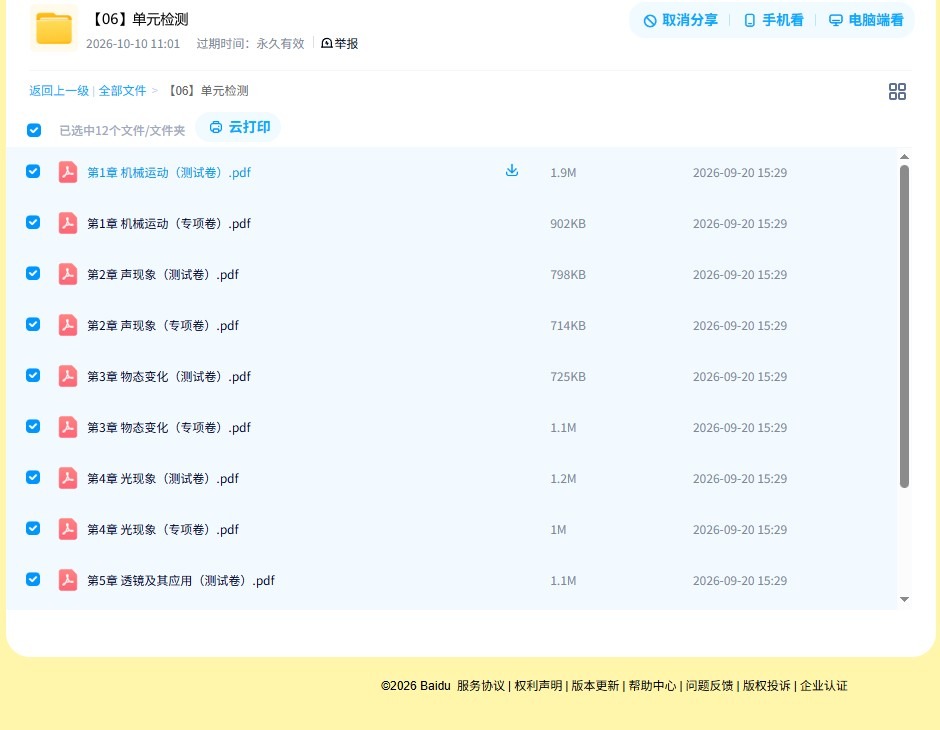Uncheck 第3章 物态变化（专项卷）checkbox
This screenshot has width=940, height=730.
tap(33, 426)
